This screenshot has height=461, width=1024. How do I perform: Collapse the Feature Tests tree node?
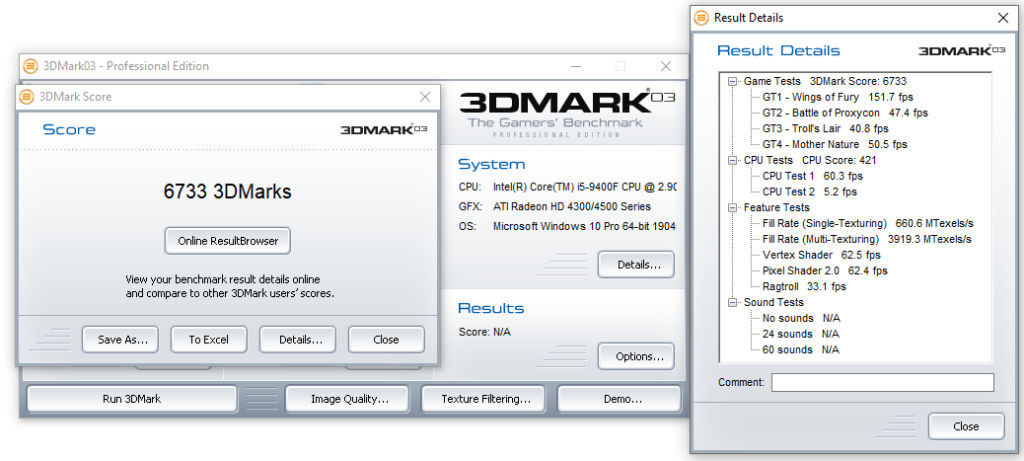[x=733, y=208]
